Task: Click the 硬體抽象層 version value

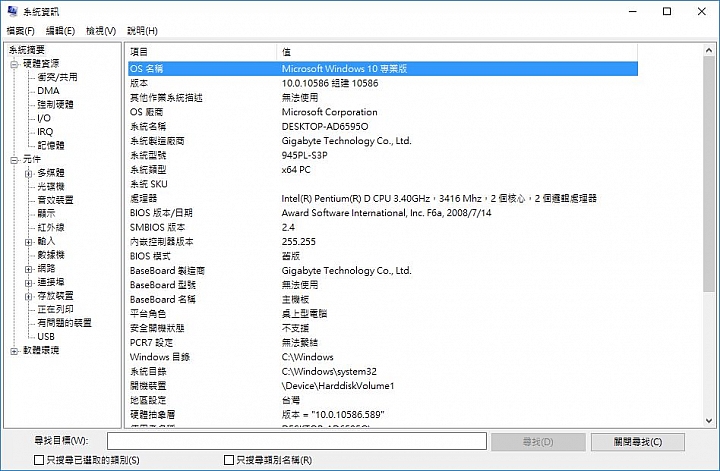Action: pos(333,415)
